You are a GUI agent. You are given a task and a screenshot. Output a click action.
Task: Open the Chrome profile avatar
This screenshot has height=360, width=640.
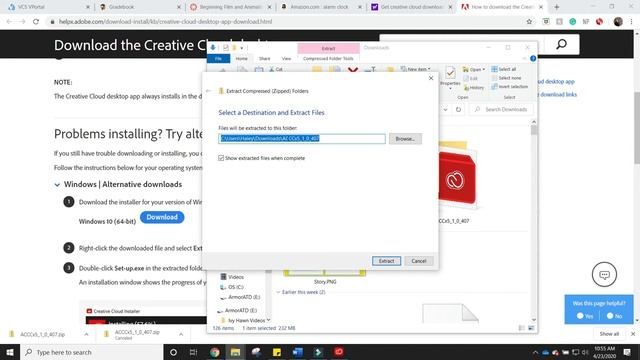coord(618,22)
